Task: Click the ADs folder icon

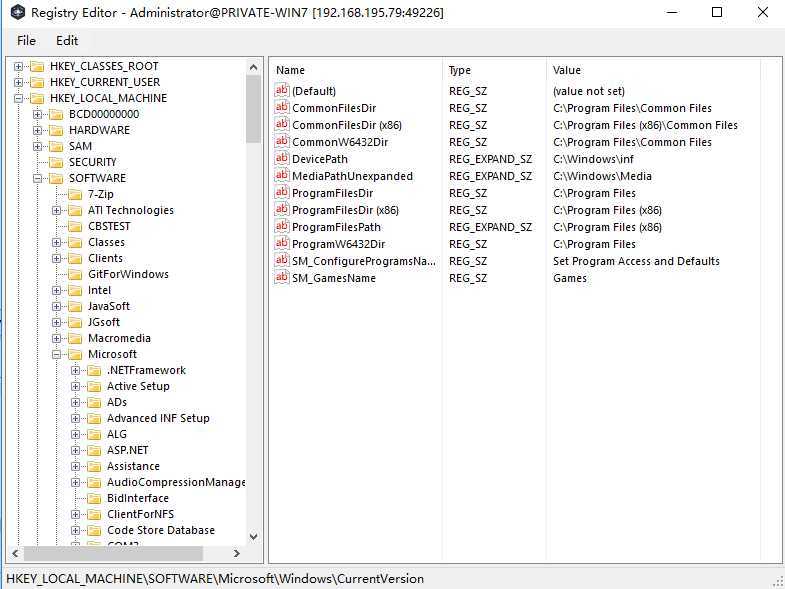Action: (x=94, y=402)
